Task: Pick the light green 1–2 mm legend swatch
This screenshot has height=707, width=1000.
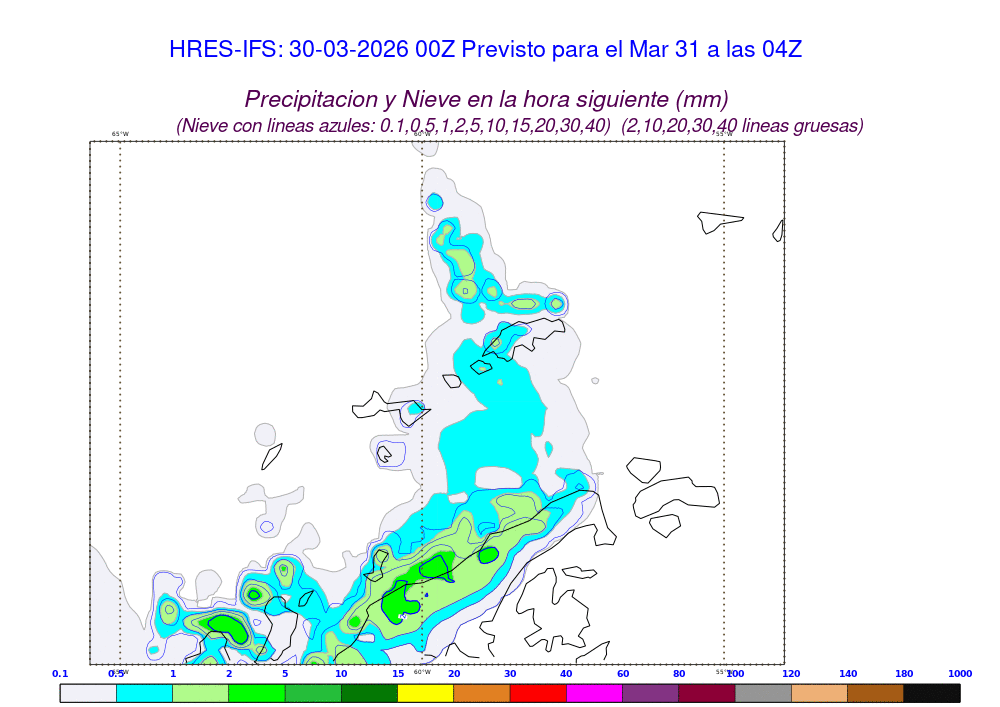Action: point(201,692)
